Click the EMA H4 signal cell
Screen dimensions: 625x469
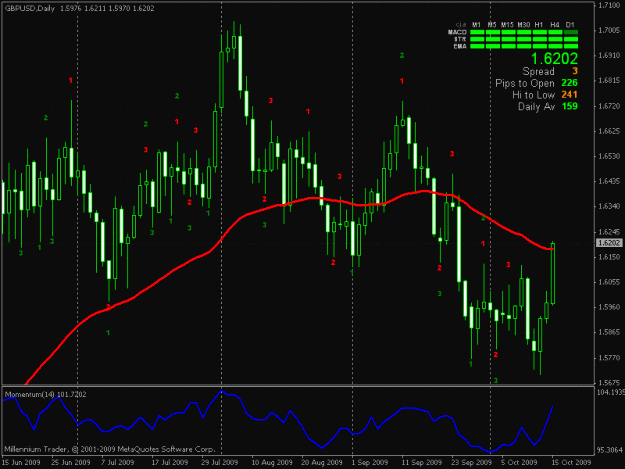click(555, 47)
